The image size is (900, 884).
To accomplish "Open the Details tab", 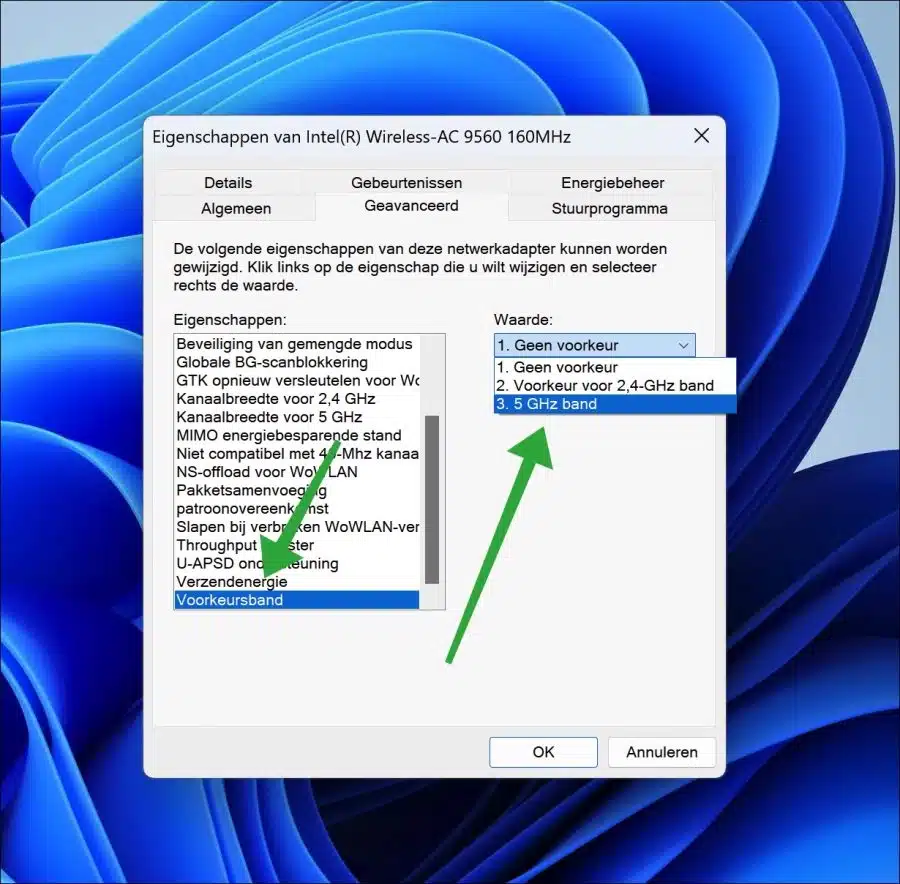I will coord(228,183).
